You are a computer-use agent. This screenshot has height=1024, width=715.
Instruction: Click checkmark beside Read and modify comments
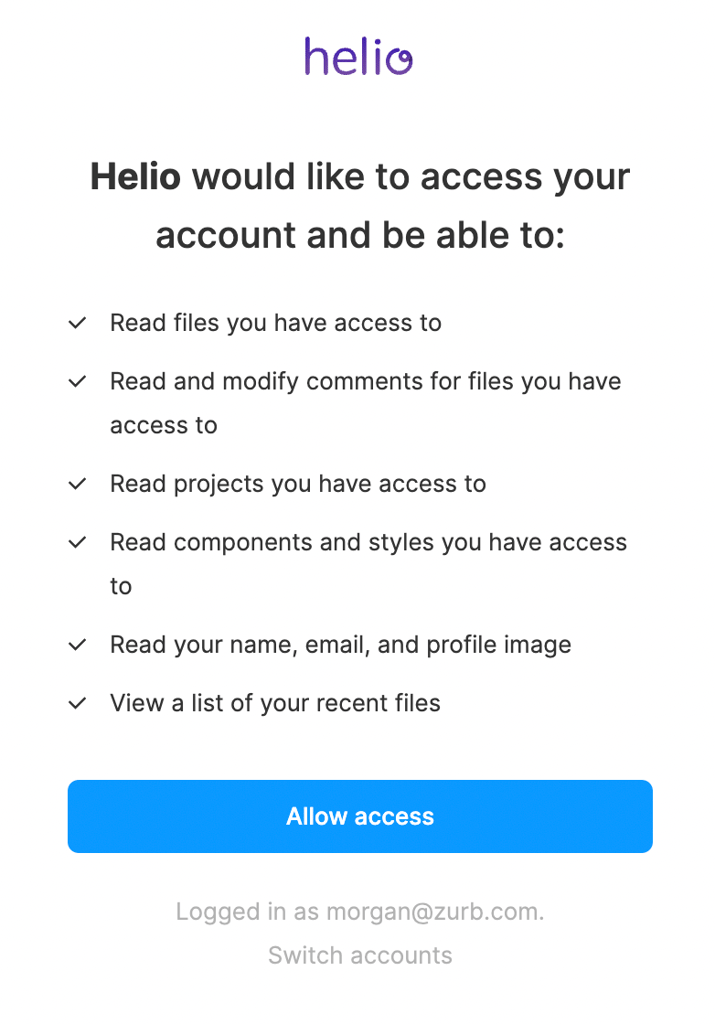point(78,381)
